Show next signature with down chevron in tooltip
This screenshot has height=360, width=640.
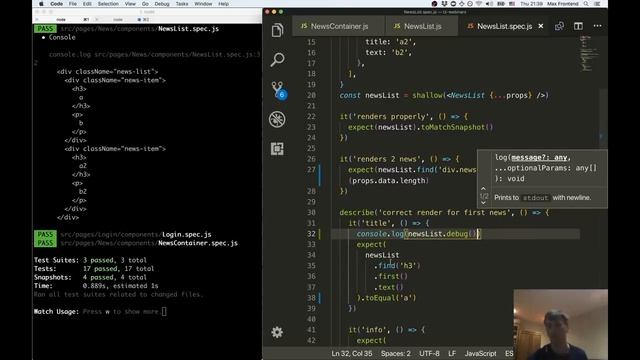pyautogui.click(x=483, y=203)
